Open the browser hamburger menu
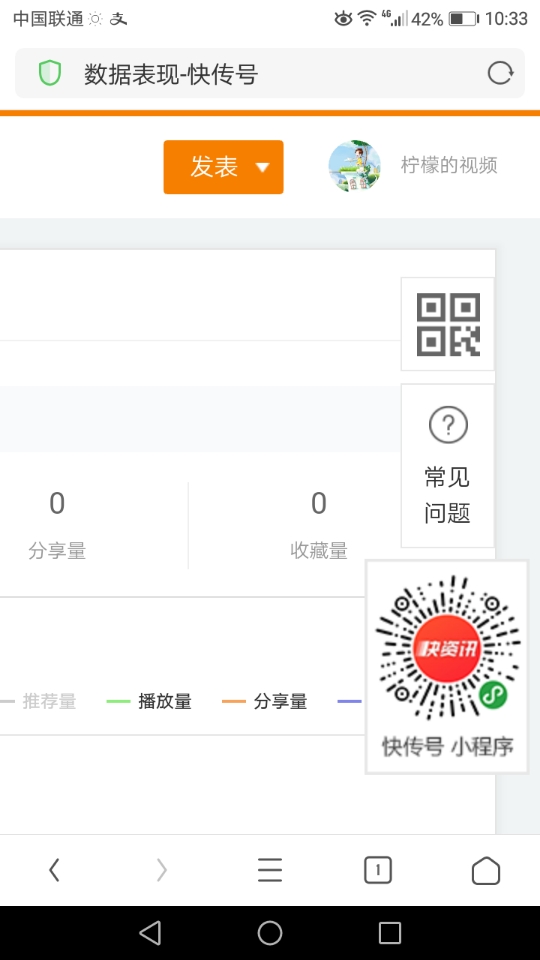The width and height of the screenshot is (540, 960). (270, 870)
